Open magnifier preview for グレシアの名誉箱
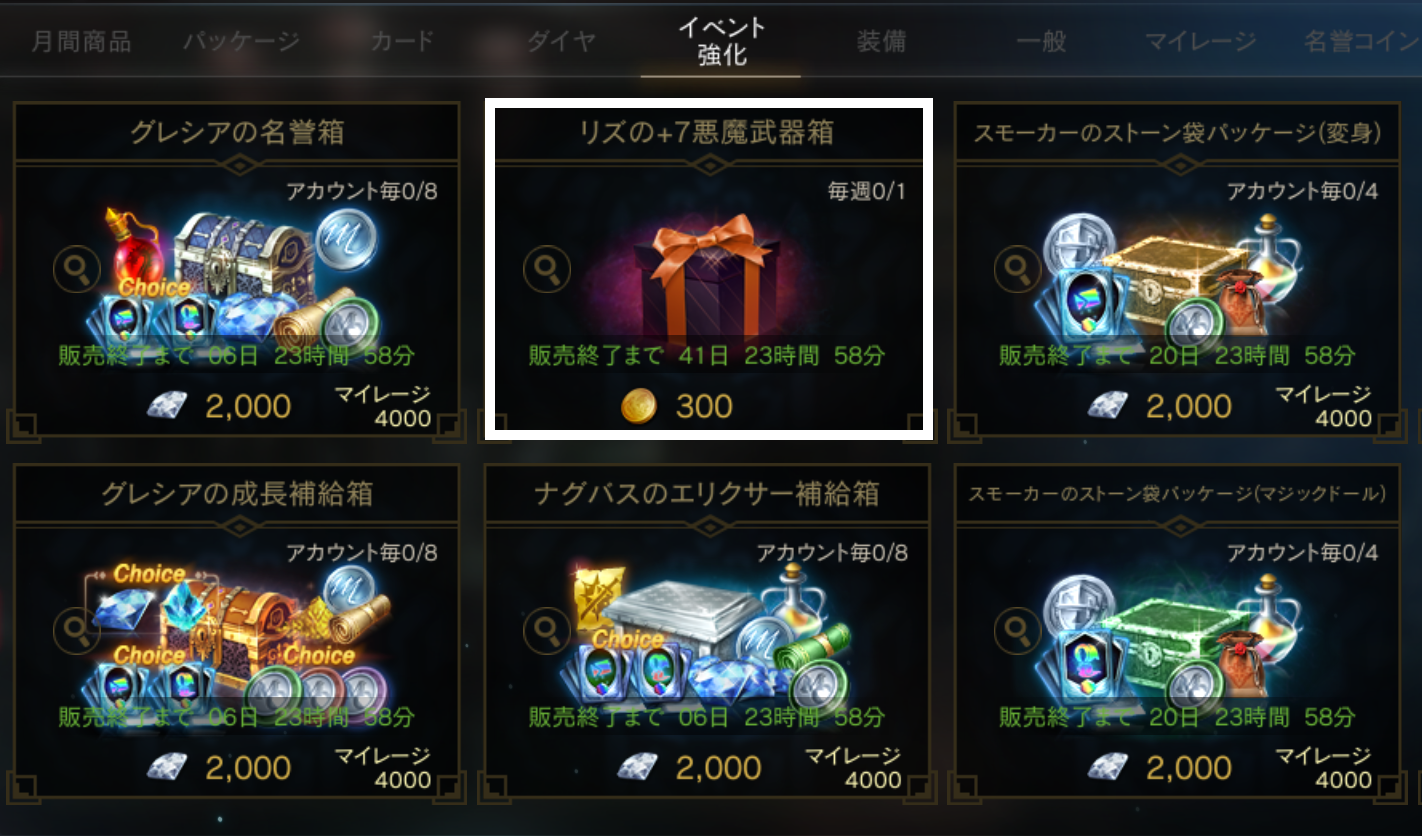The width and height of the screenshot is (1422, 836). tap(77, 270)
